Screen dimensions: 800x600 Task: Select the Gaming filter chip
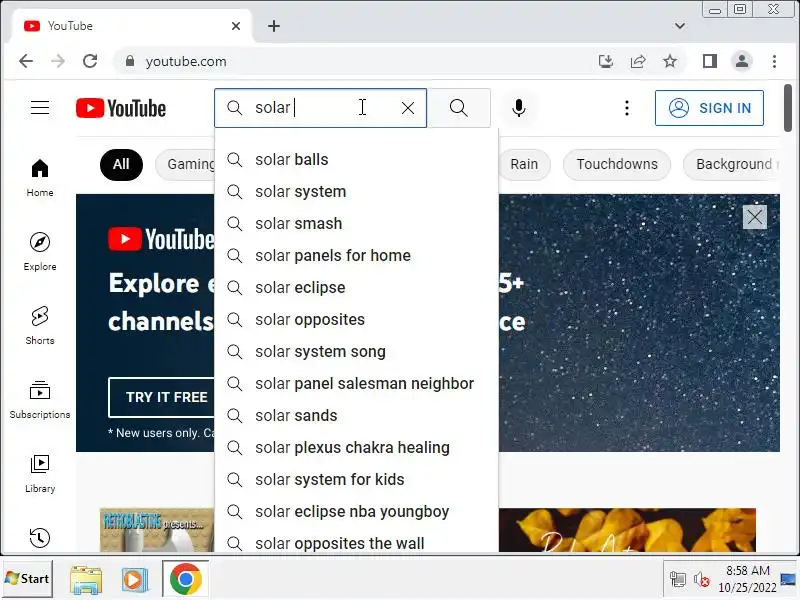186,164
